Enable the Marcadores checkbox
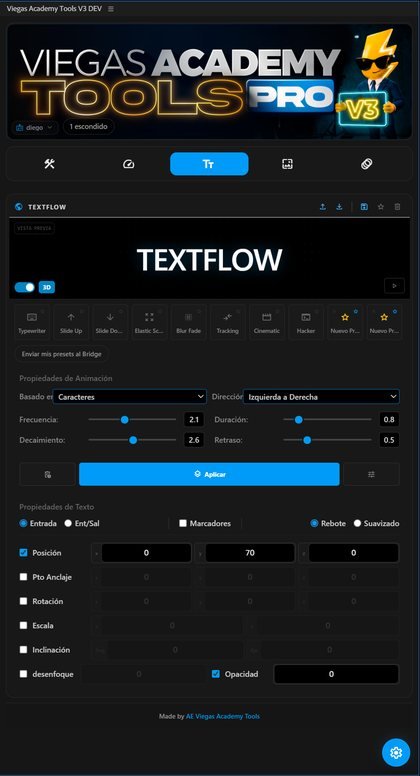The height and width of the screenshot is (776, 420). 183,524
